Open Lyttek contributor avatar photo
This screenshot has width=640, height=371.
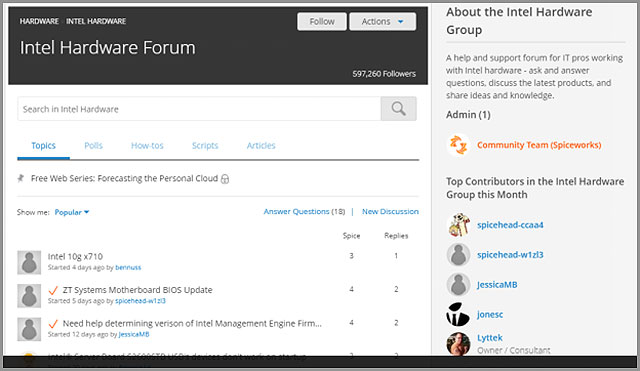tap(458, 344)
